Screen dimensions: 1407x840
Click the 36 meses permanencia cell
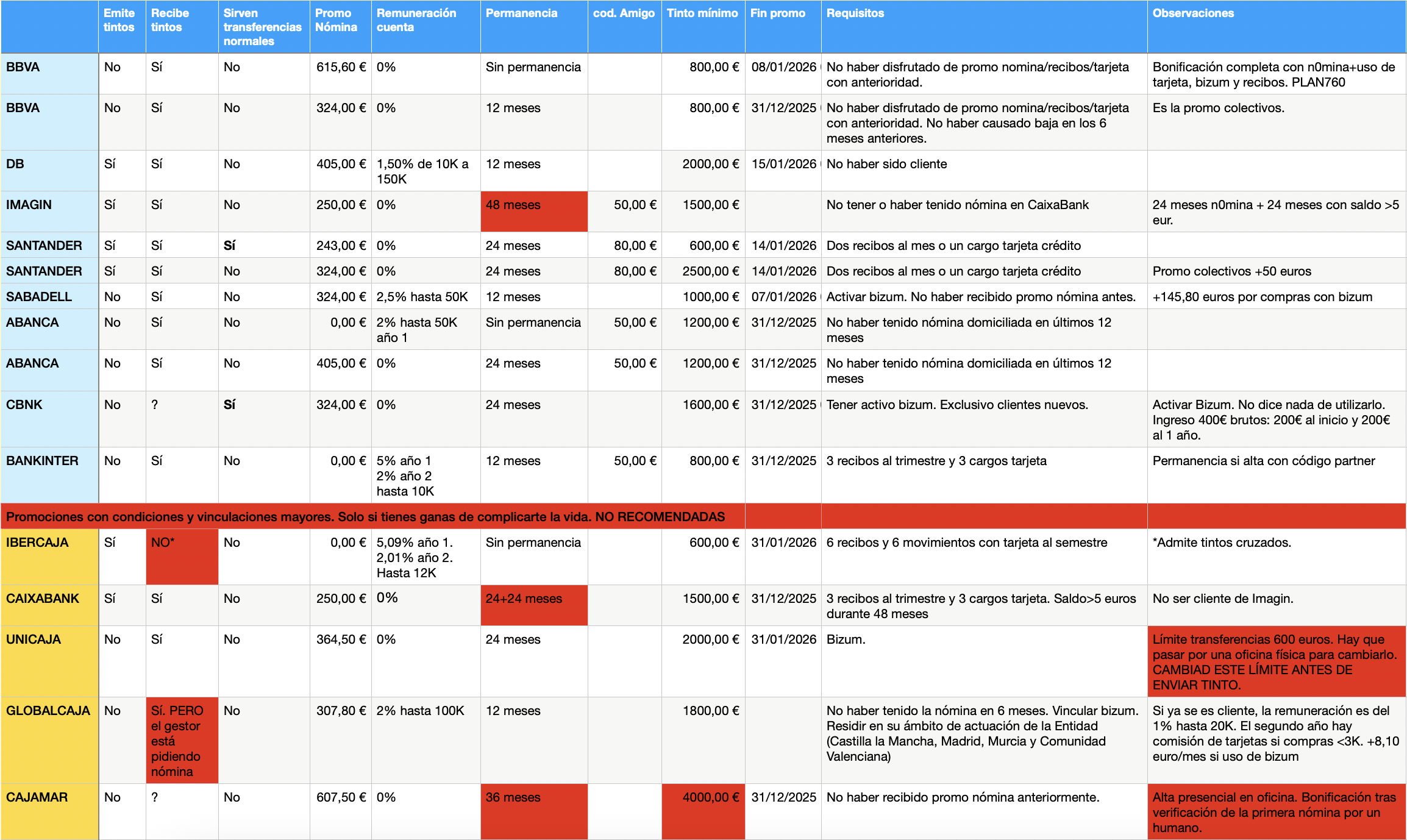coord(533,811)
